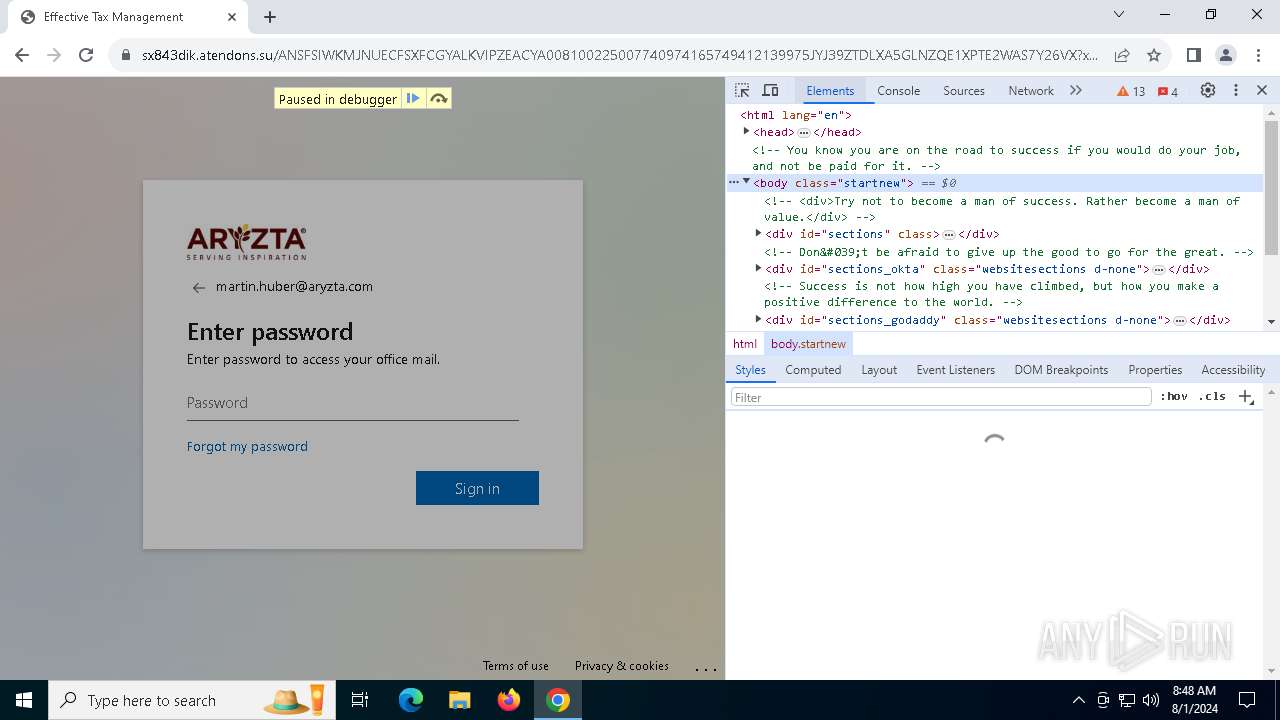
Task: Expand the sections_godaddy div node
Action: pyautogui.click(x=758, y=319)
